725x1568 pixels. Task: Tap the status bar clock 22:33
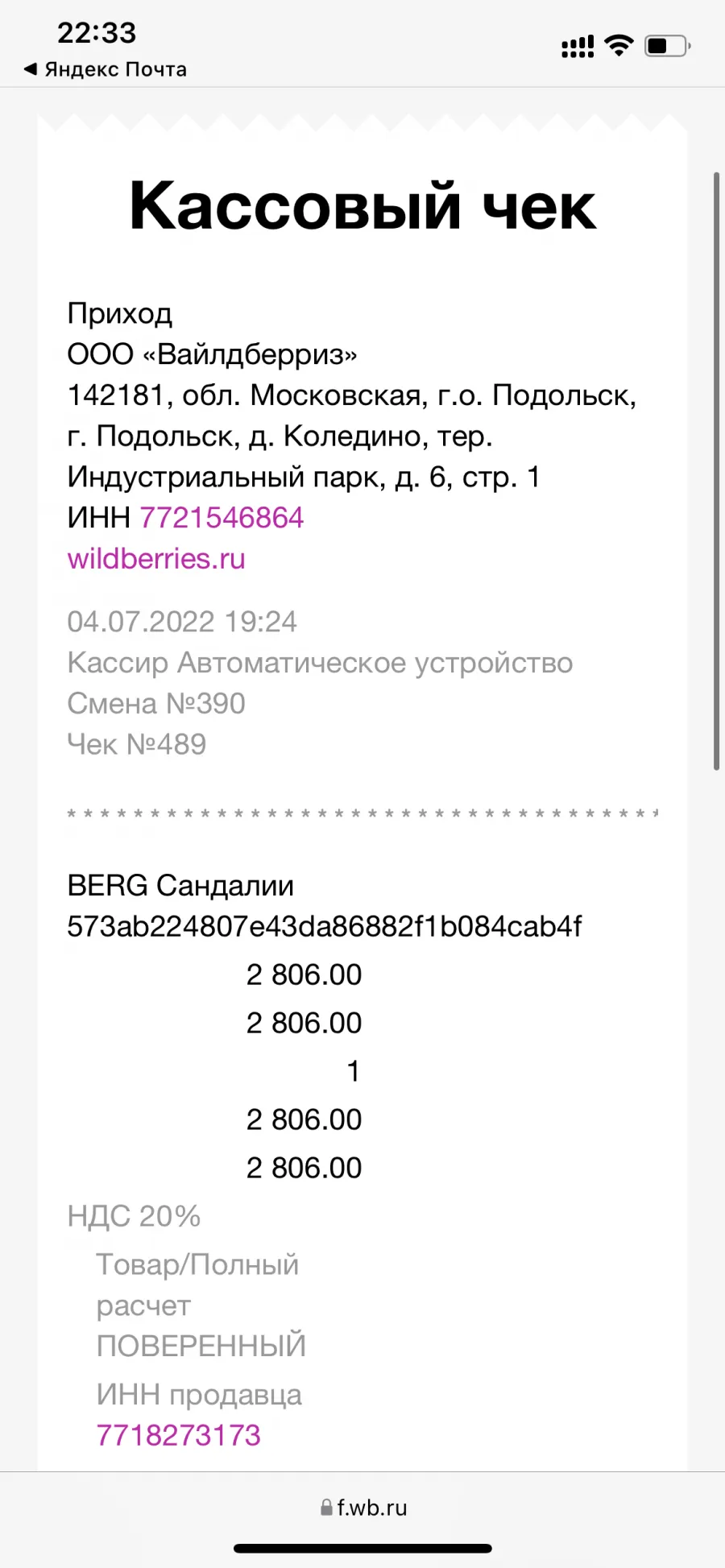click(x=97, y=33)
